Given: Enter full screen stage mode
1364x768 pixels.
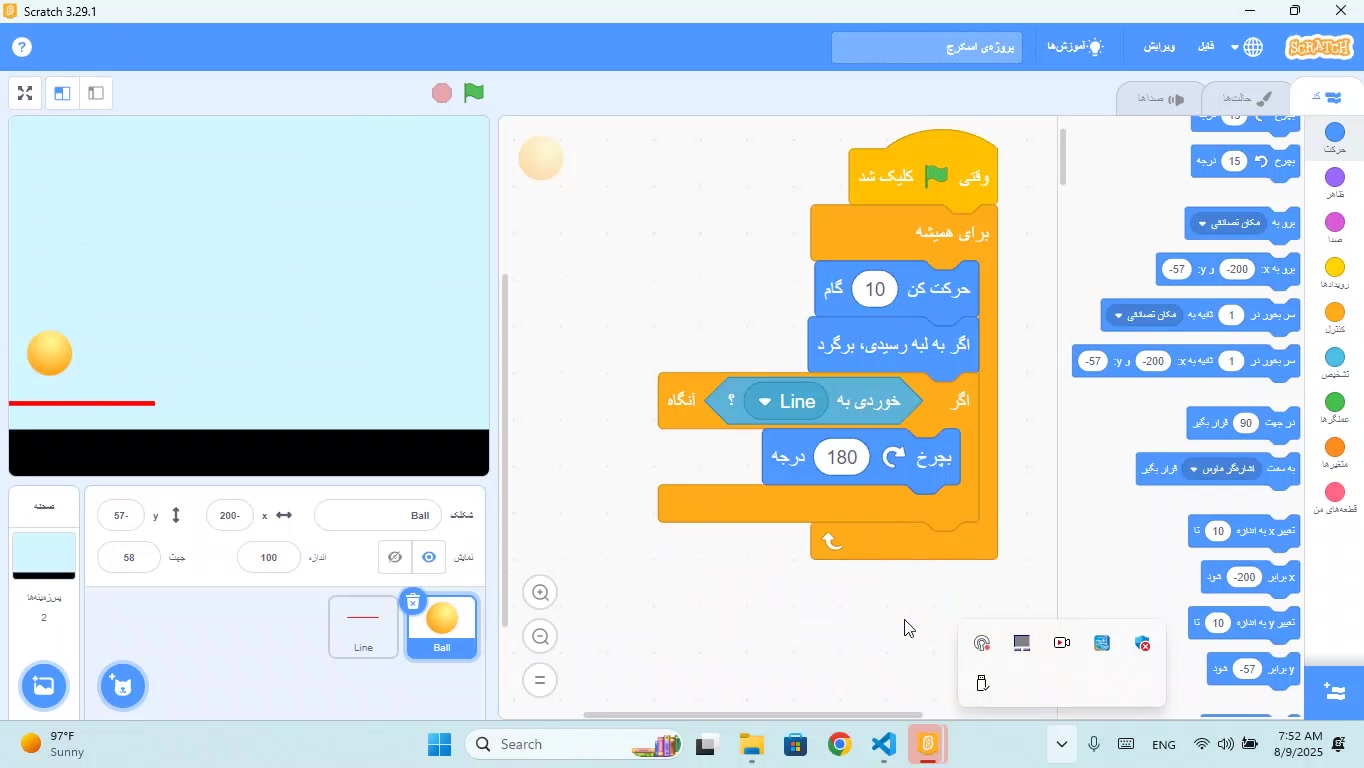Looking at the screenshot, I should [26, 93].
